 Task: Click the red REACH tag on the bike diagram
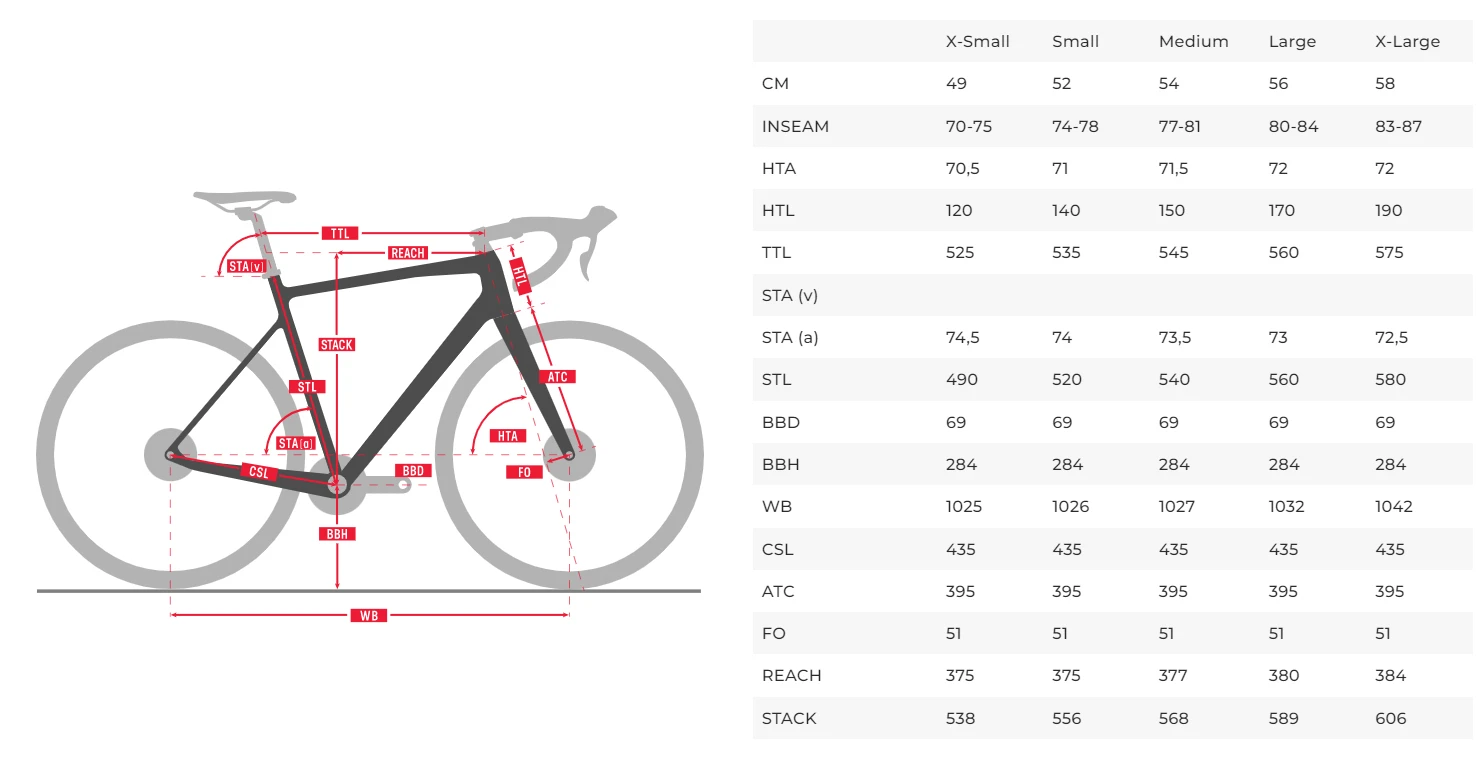(x=408, y=253)
